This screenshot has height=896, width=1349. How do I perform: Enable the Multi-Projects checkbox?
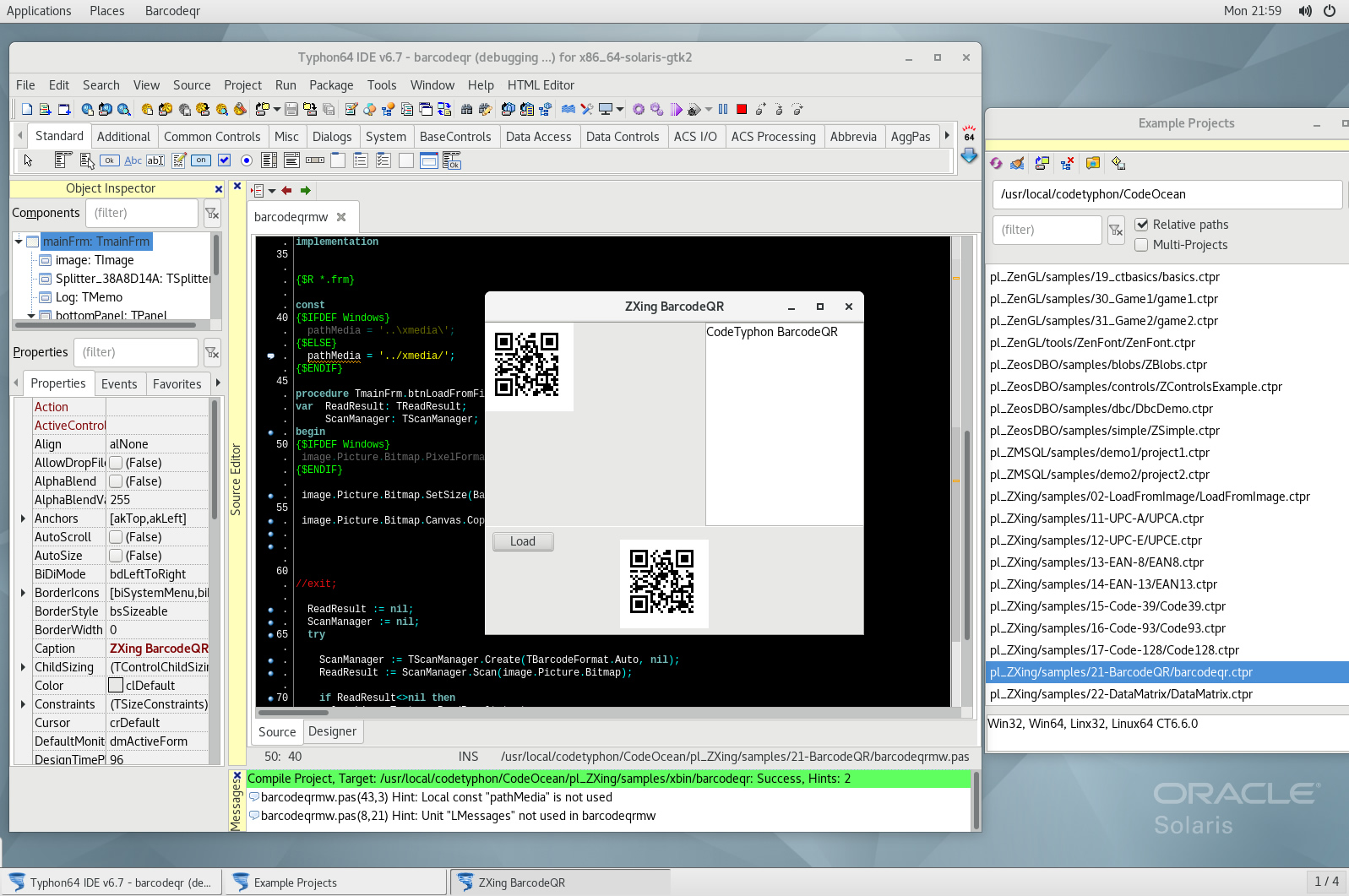[1142, 245]
